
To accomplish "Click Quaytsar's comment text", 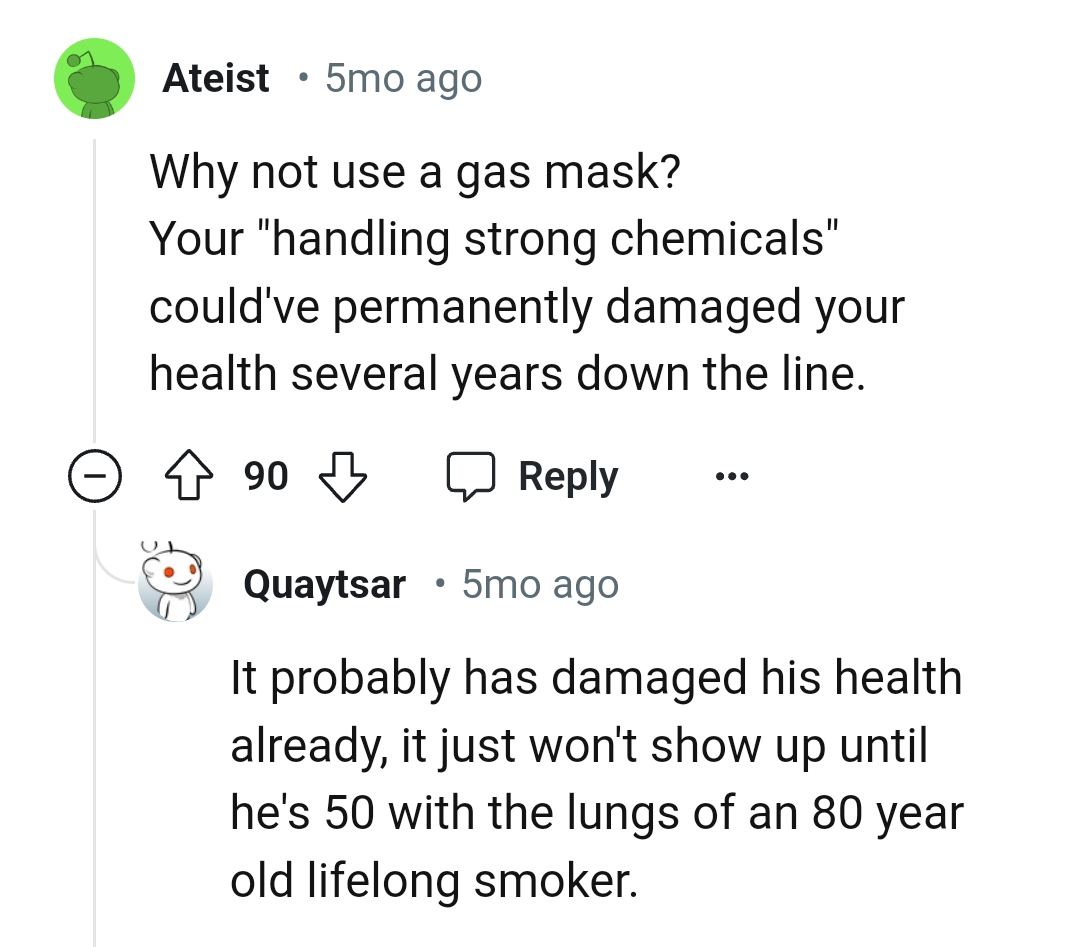I will click(x=596, y=779).
